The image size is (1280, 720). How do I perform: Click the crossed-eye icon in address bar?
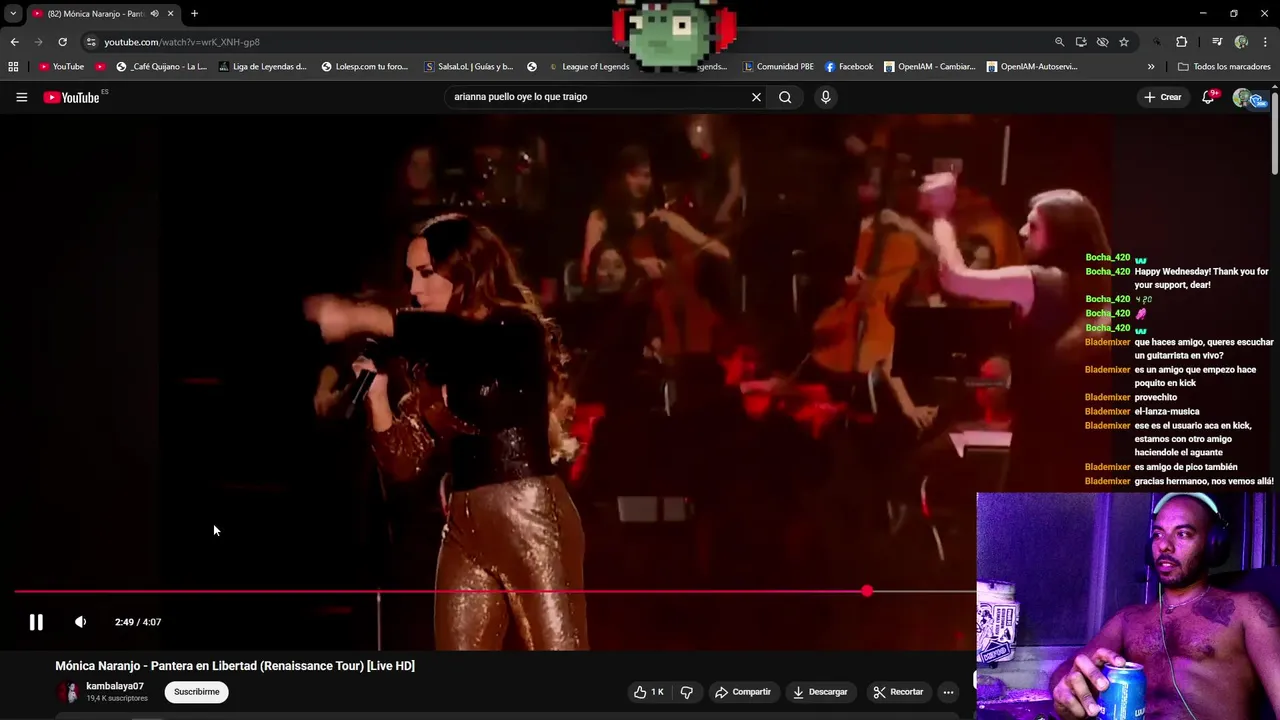tap(1102, 42)
